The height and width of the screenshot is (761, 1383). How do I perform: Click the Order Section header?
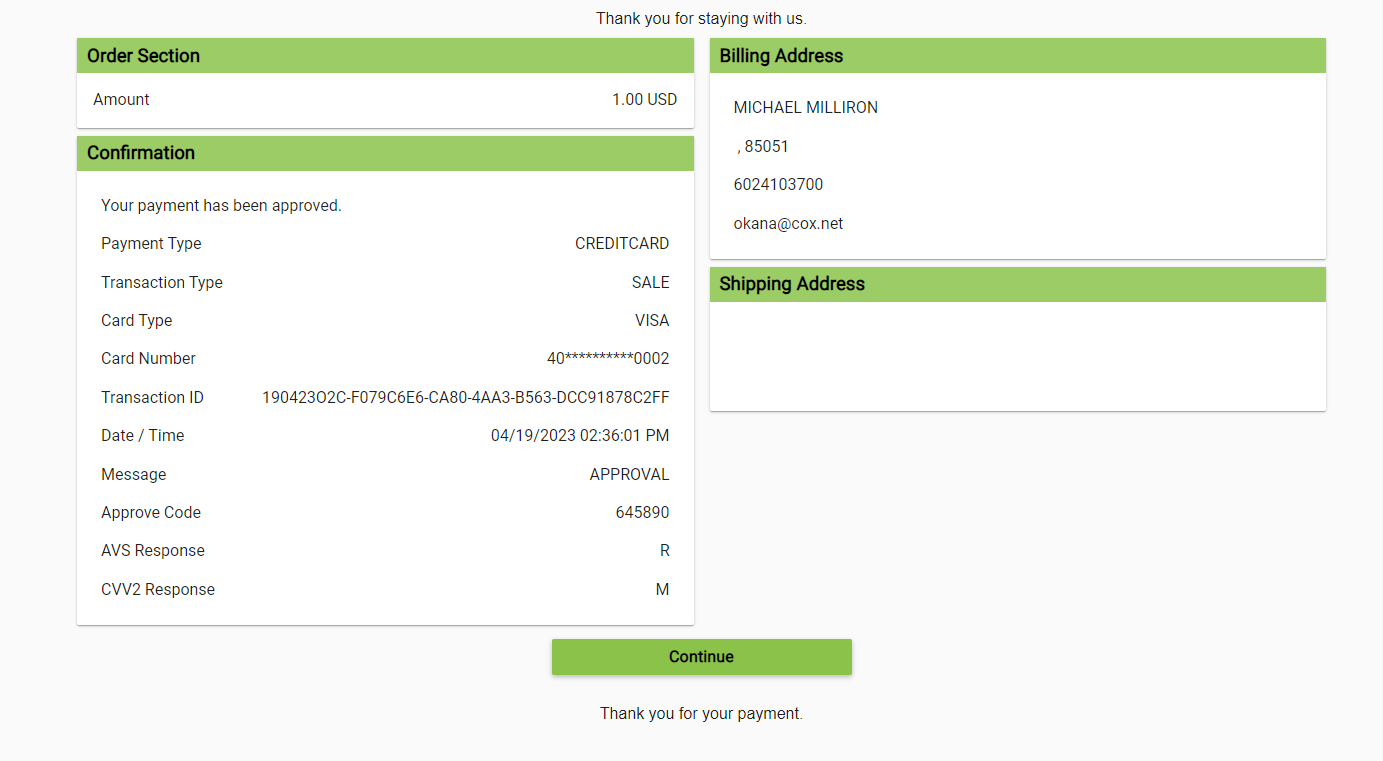[143, 56]
